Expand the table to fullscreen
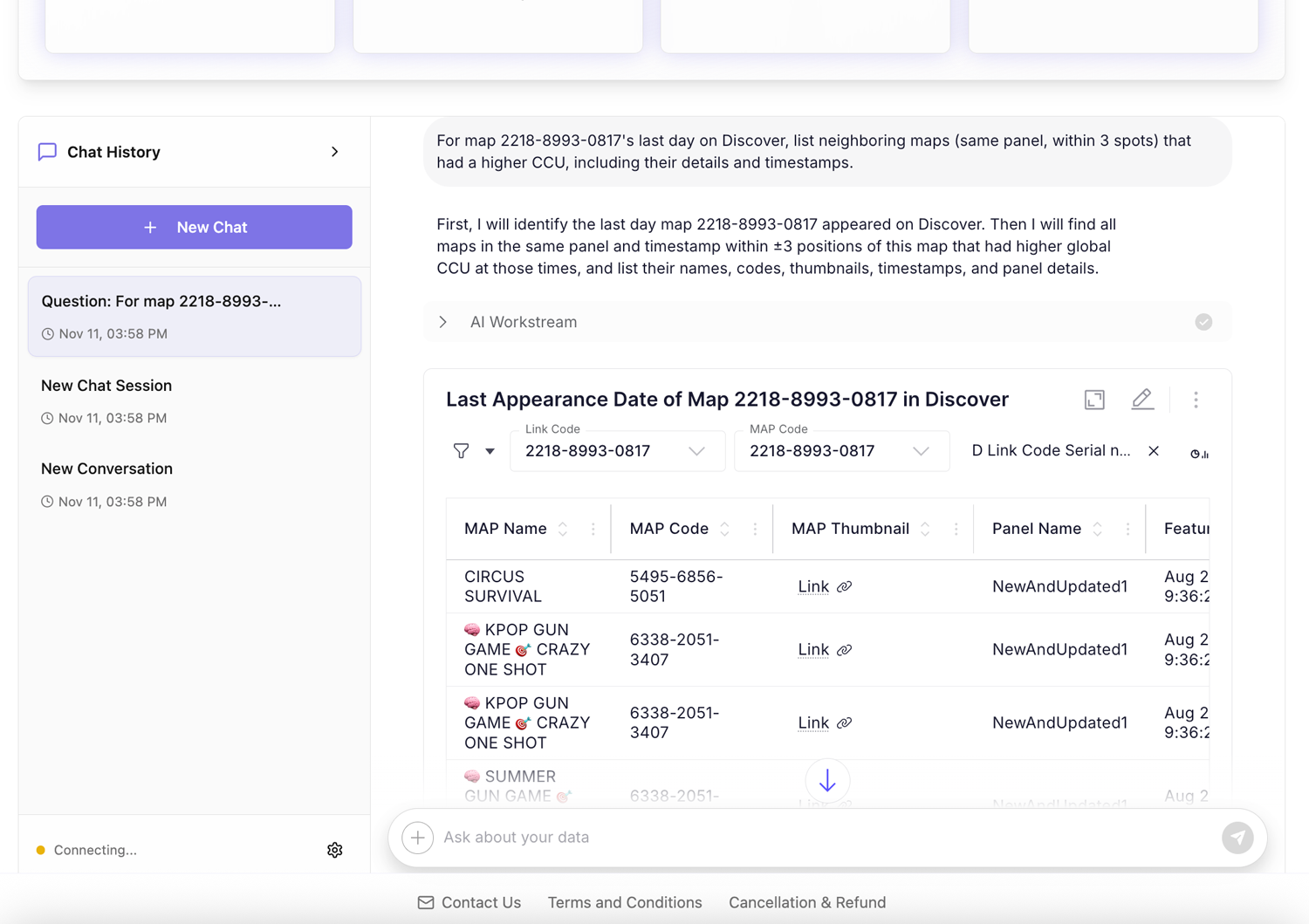Image resolution: width=1309 pixels, height=924 pixels. pyautogui.click(x=1094, y=400)
